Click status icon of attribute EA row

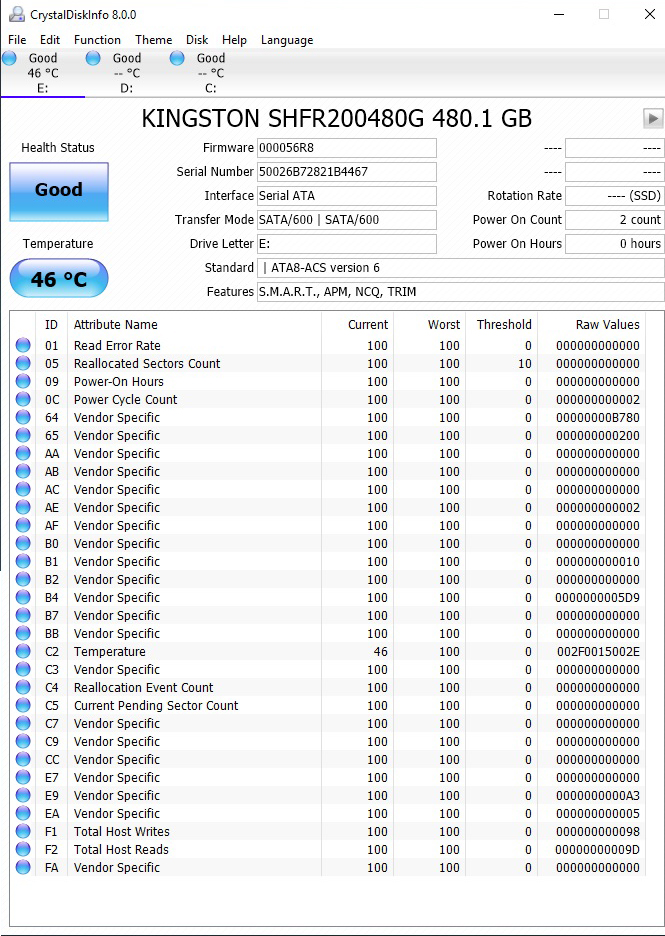click(x=23, y=813)
